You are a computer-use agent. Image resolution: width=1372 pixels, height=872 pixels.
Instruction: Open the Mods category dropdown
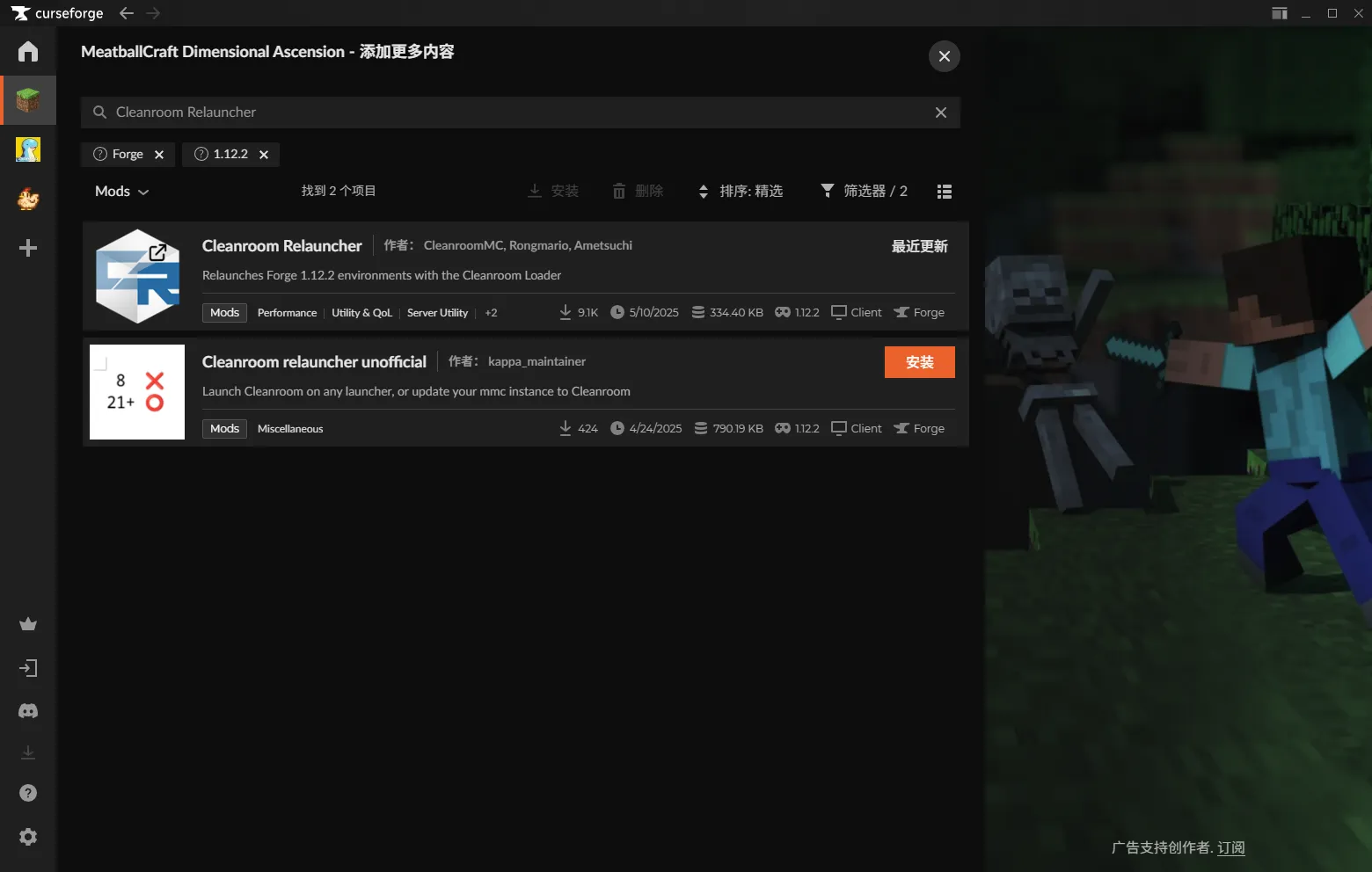pyautogui.click(x=121, y=192)
